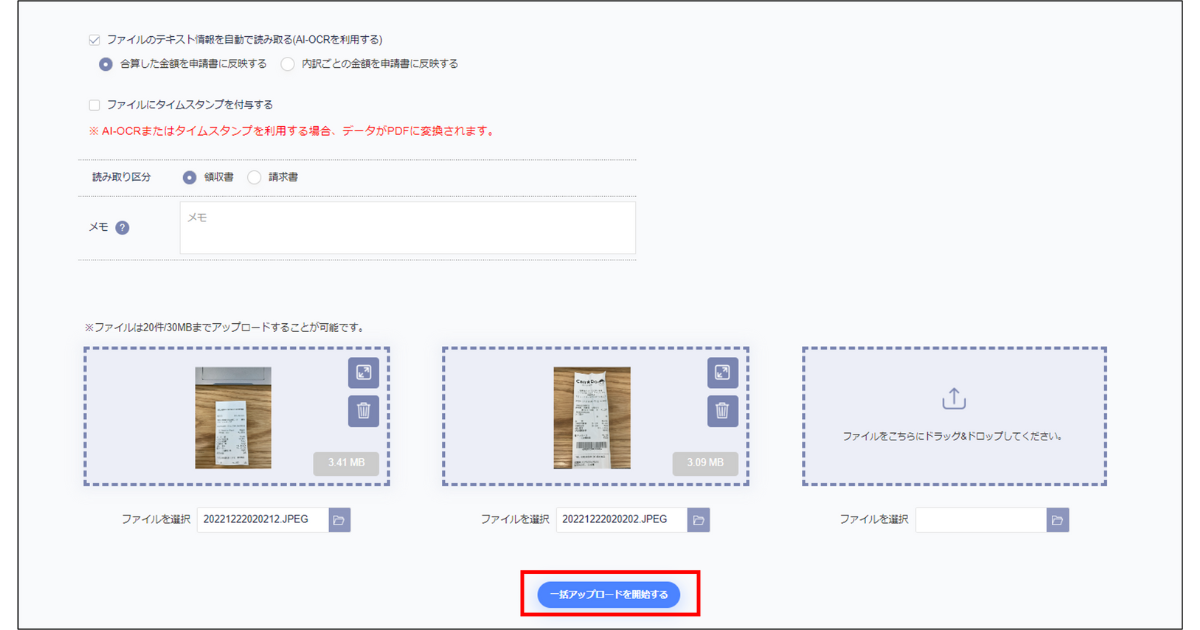The width and height of the screenshot is (1200, 630).
Task: Delete the second uploaded receipt file
Action: [x=722, y=411]
